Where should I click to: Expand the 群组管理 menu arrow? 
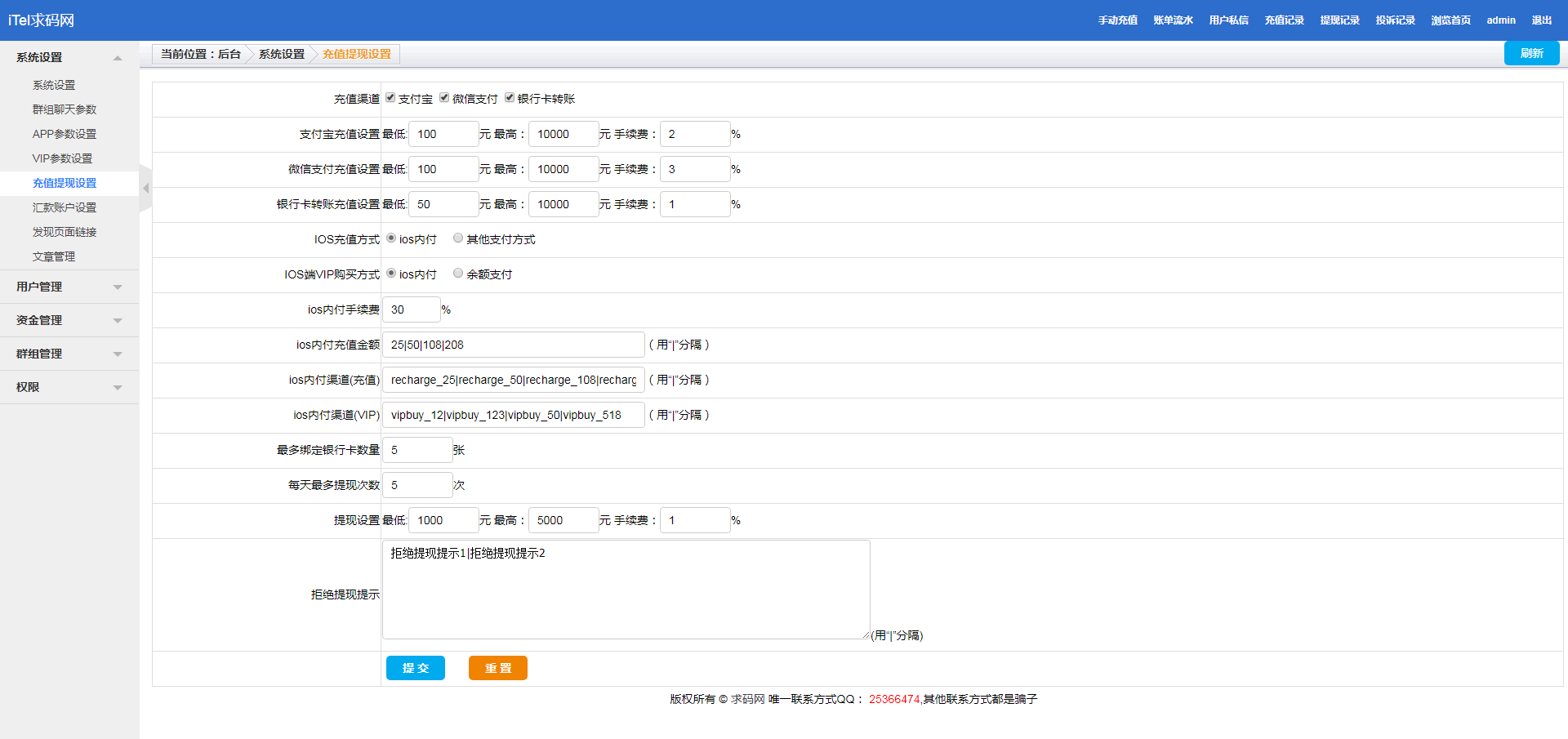click(118, 354)
